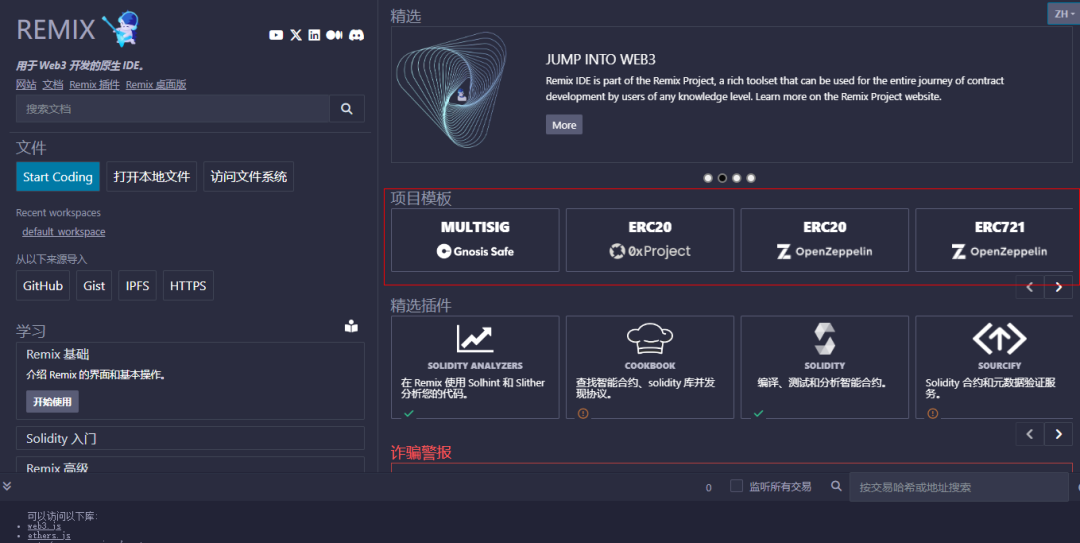Click the JUMP INTO WEB3 spiral image

point(451,90)
